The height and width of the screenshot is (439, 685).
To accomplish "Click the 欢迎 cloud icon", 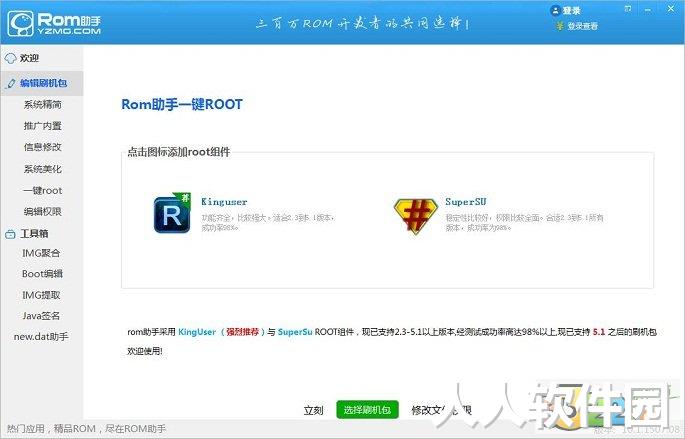I will click(10, 58).
